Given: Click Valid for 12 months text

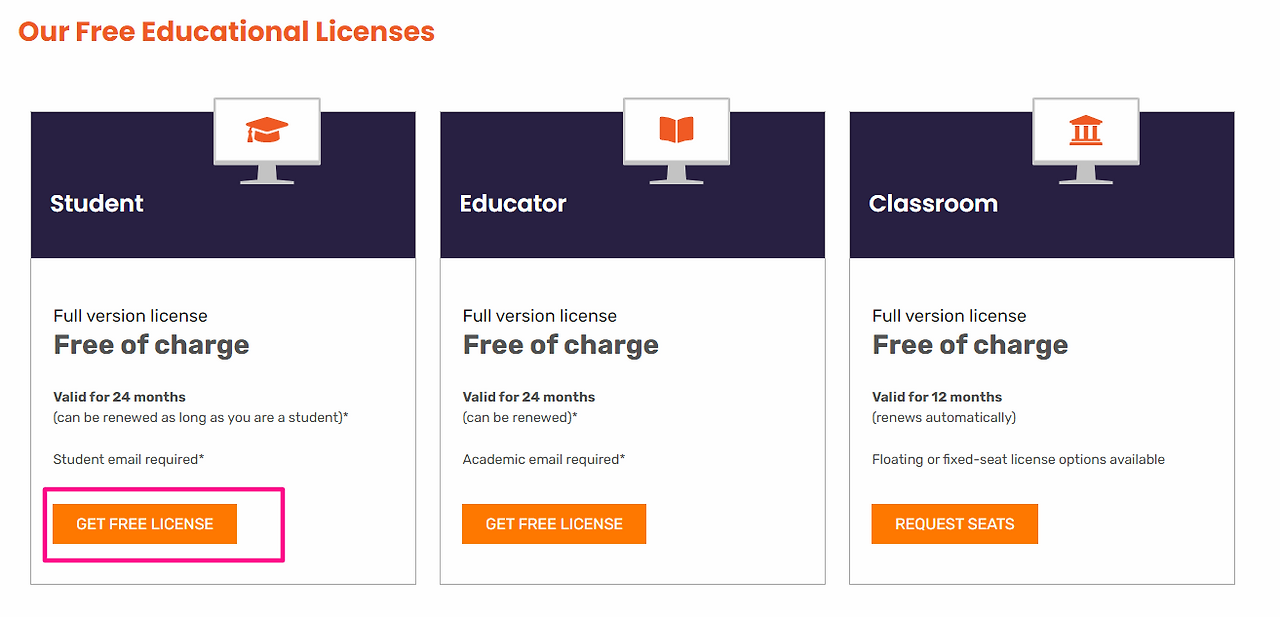Looking at the screenshot, I should tap(937, 397).
